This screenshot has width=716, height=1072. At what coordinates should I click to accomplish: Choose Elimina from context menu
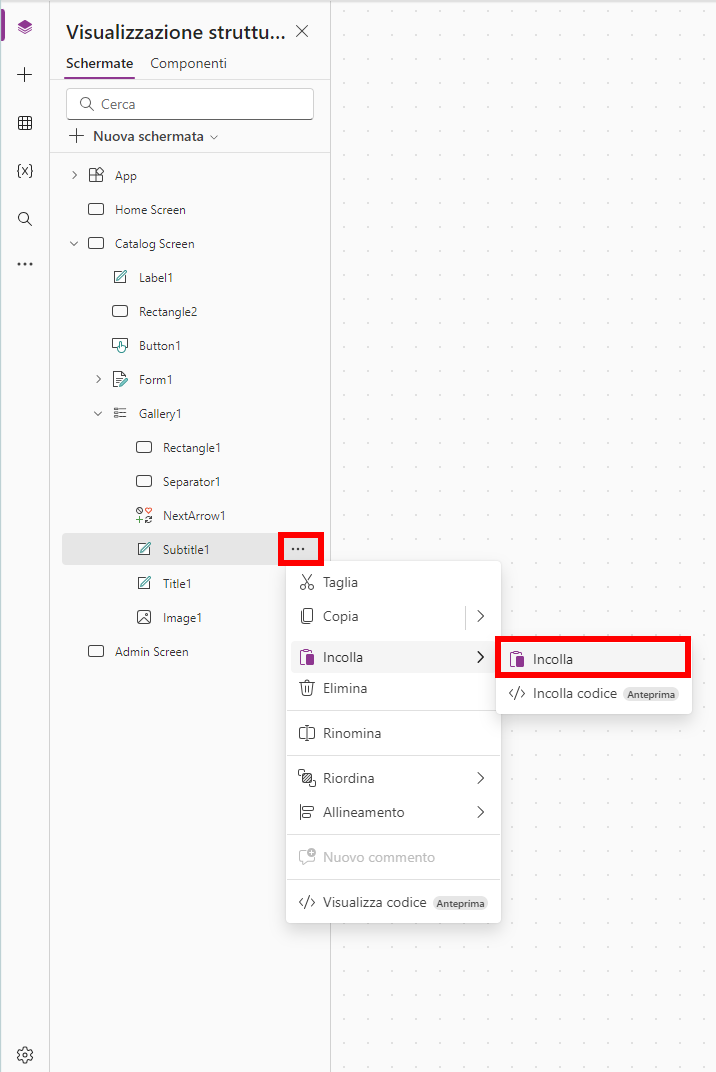tap(393, 688)
